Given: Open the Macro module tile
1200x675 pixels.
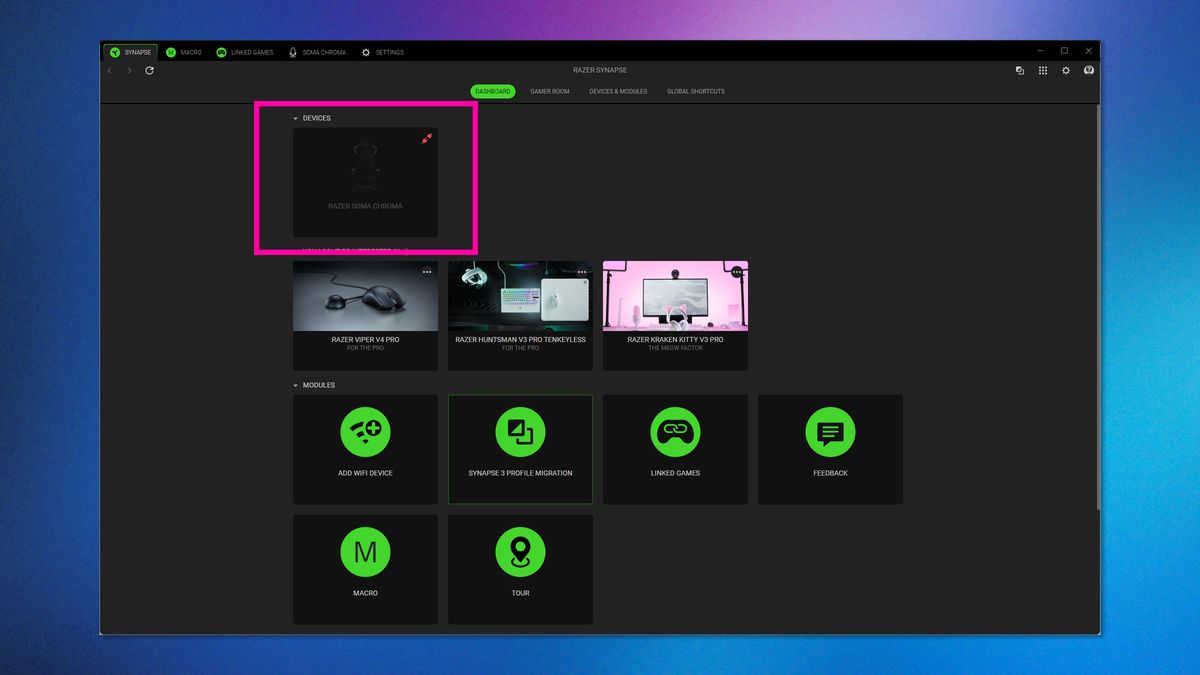Looking at the screenshot, I should 365,569.
